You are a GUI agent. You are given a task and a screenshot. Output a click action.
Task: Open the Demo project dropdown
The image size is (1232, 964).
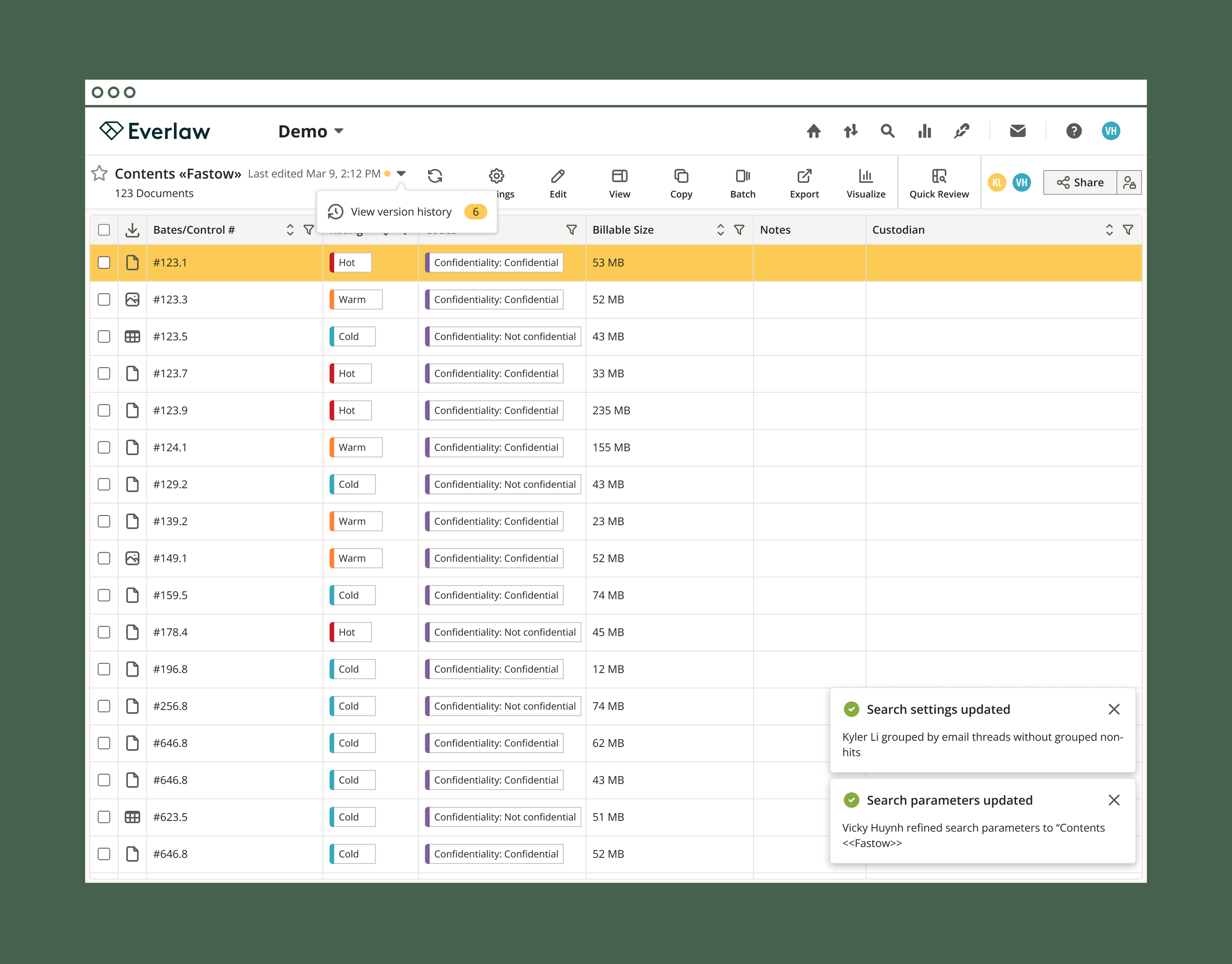pos(311,132)
